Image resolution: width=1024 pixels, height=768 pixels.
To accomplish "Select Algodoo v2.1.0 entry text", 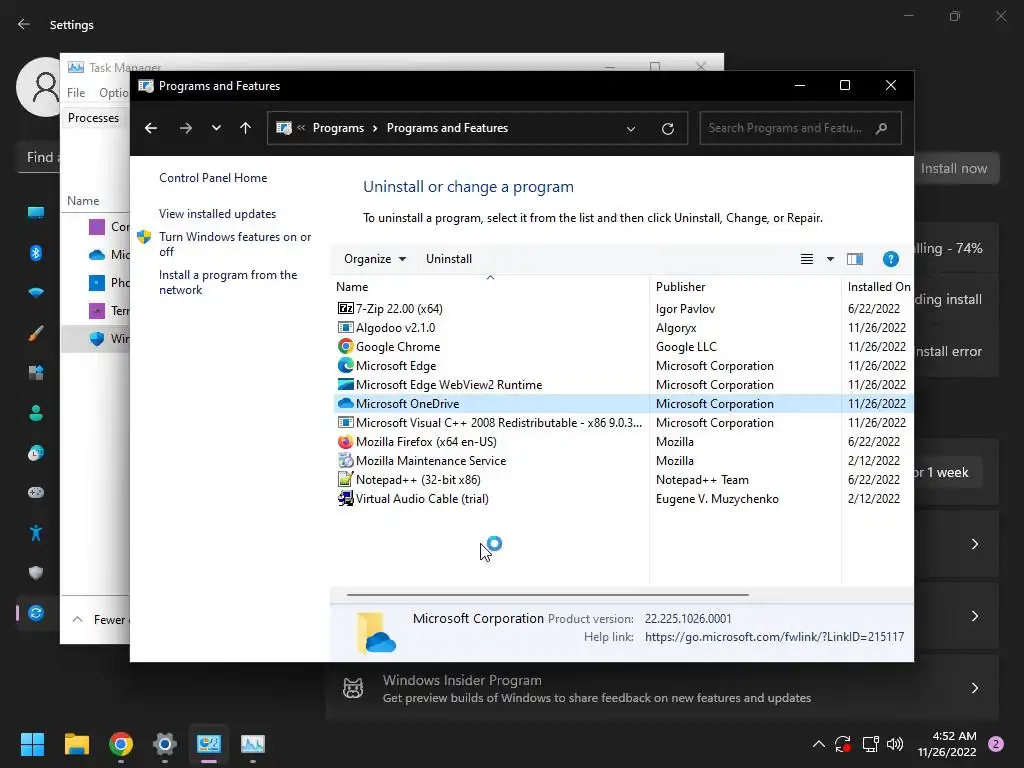I will (x=395, y=328).
